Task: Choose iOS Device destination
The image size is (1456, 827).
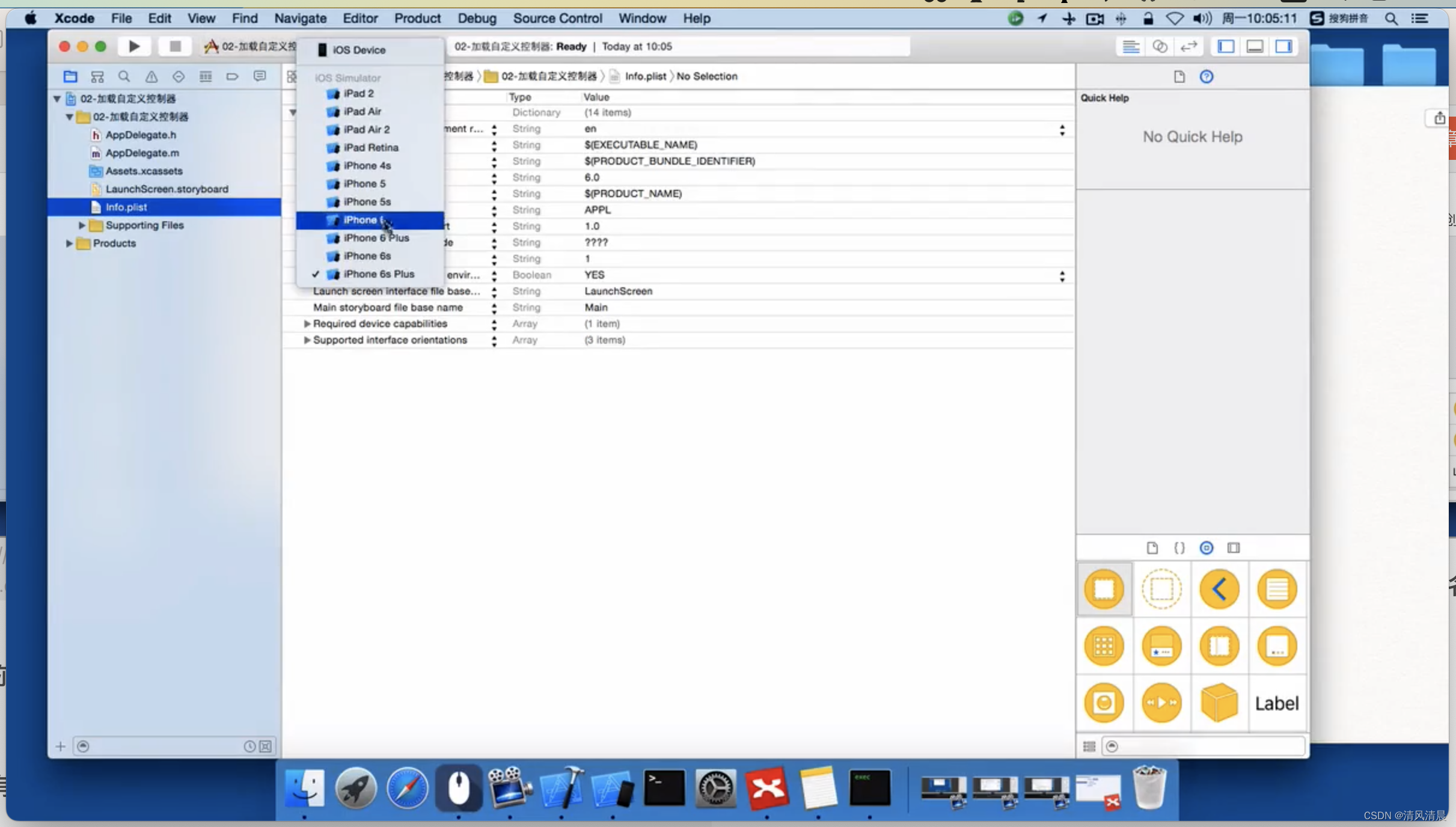Action: (x=370, y=50)
